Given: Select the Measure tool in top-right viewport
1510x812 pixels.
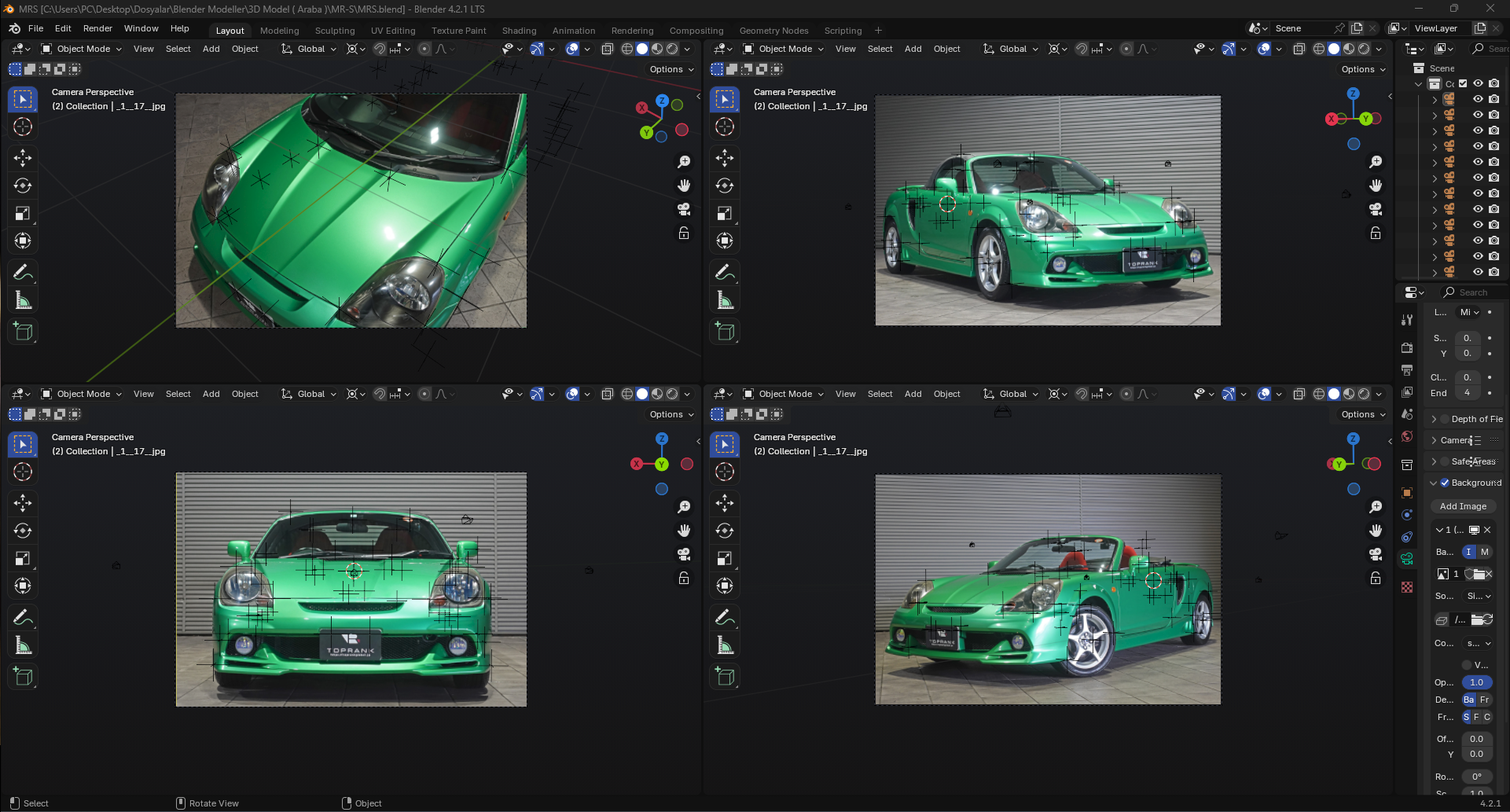Looking at the screenshot, I should [x=725, y=300].
